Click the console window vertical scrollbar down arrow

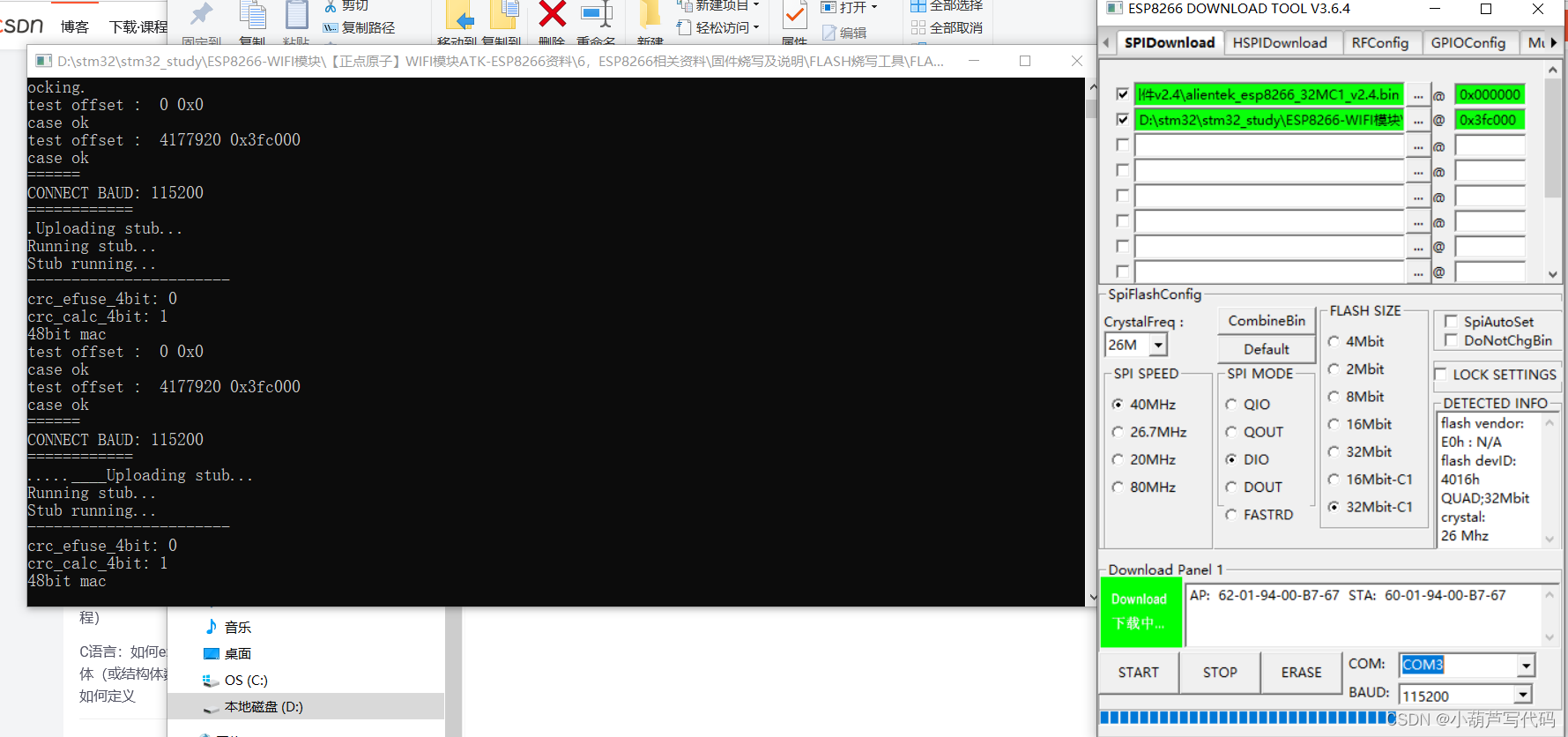(1093, 597)
